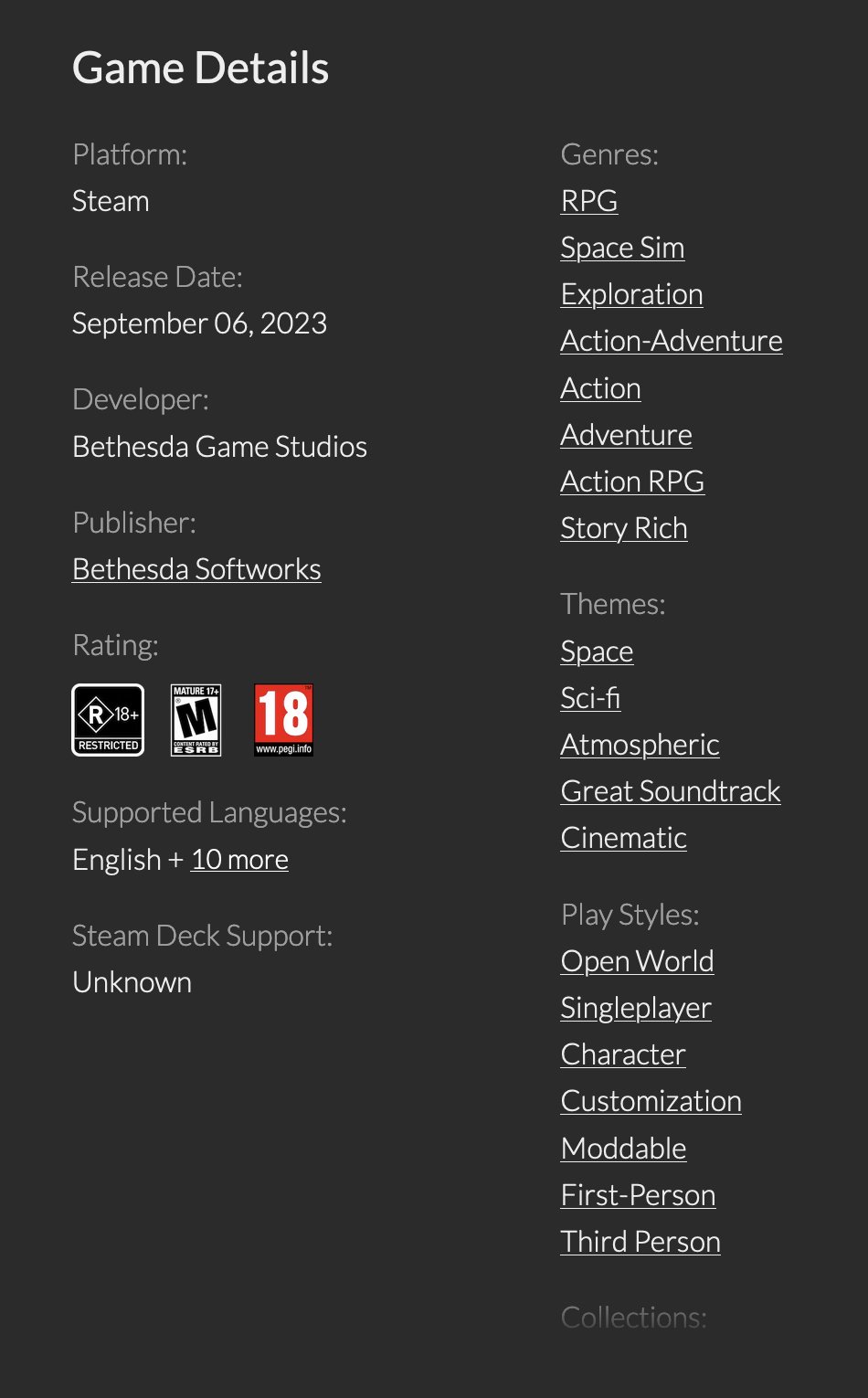This screenshot has height=1398, width=868.
Task: Open the Space theme link
Action: pos(597,651)
